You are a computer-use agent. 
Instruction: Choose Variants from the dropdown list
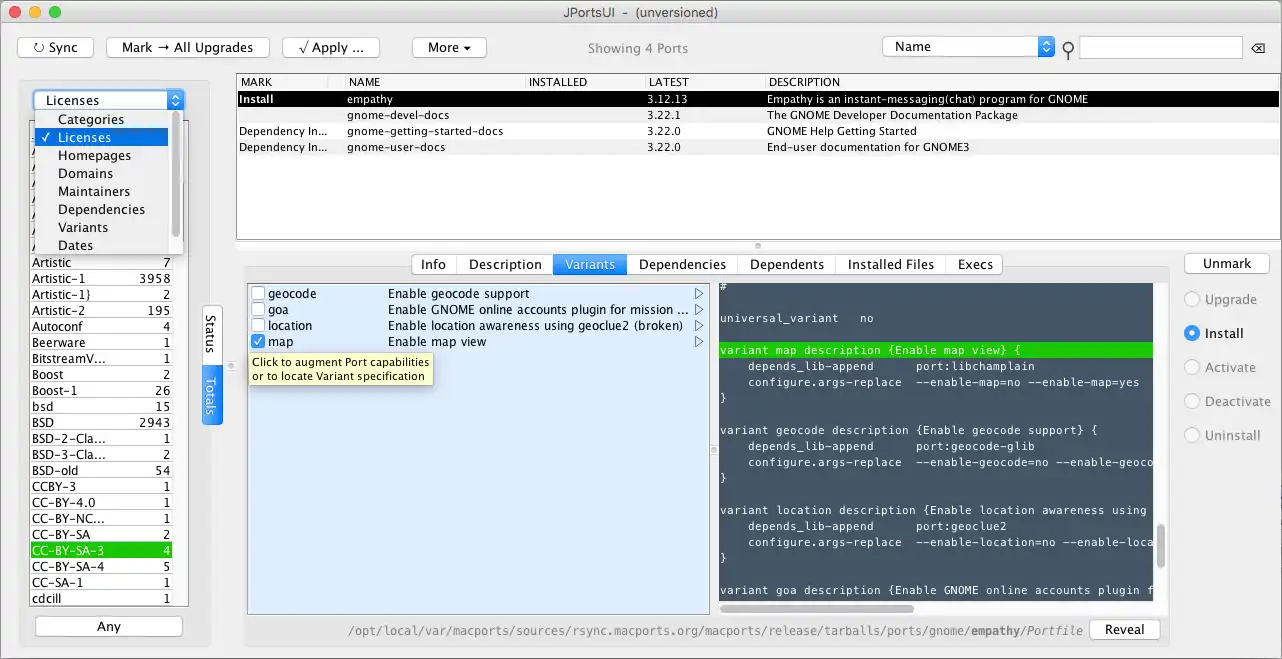point(103,227)
